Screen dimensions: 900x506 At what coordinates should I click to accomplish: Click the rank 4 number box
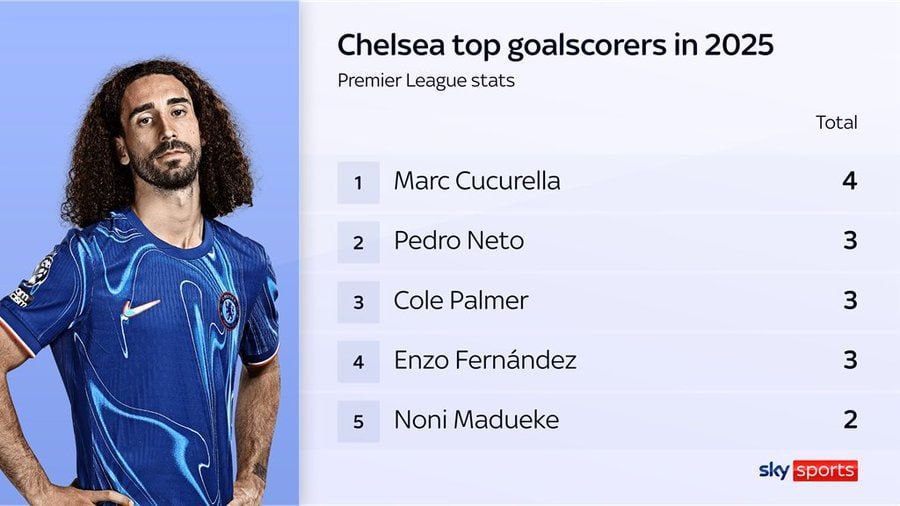(358, 361)
